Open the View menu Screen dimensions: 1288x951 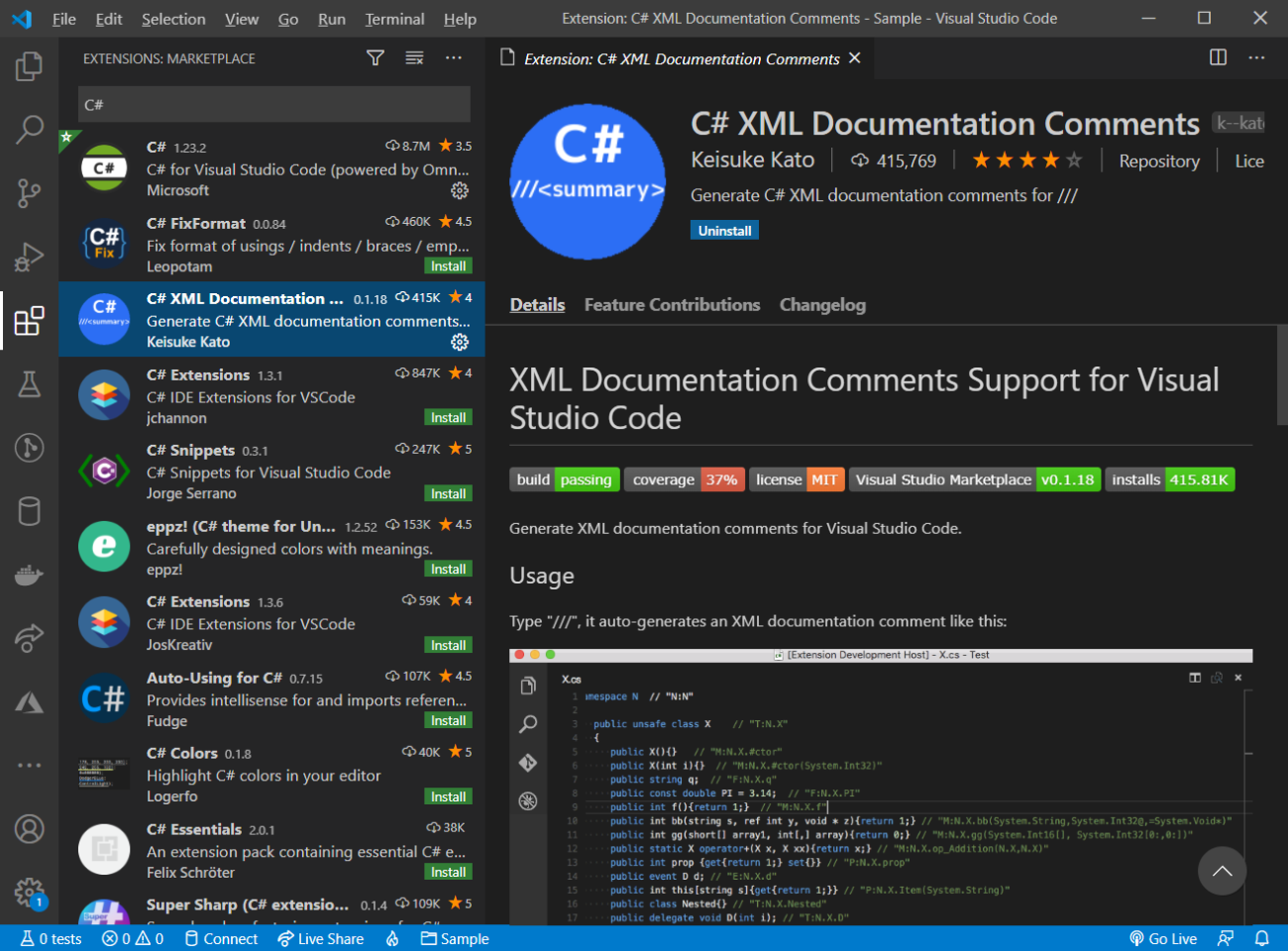(x=242, y=19)
